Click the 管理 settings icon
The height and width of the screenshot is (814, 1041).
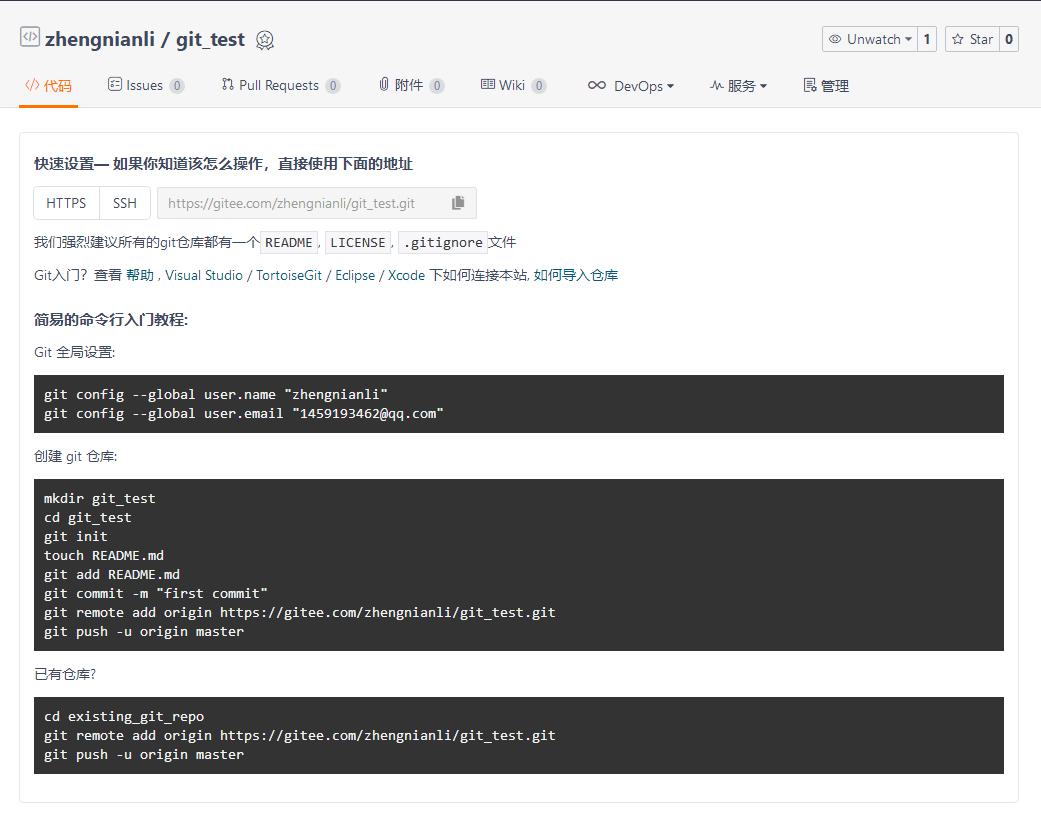pyautogui.click(x=810, y=85)
